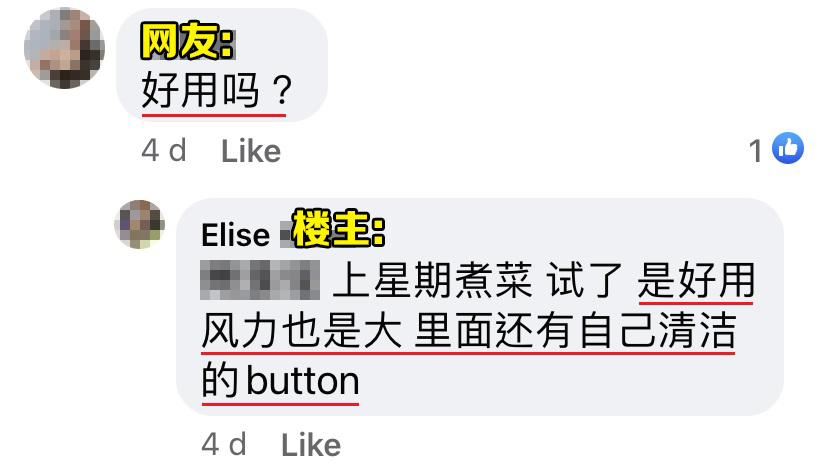Open Elise's profile via her name
Image resolution: width=828 pixels, height=465 pixels.
pos(236,235)
